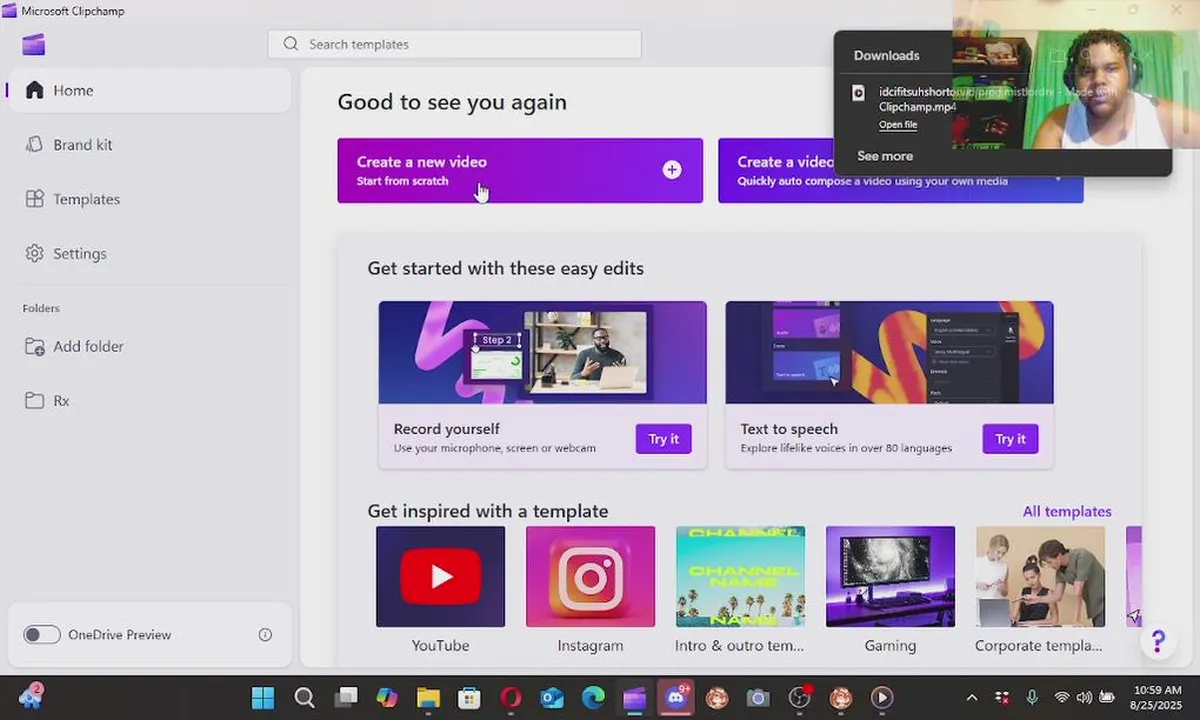This screenshot has height=720, width=1200.
Task: Click the 'Folders' section label
Action: click(41, 308)
